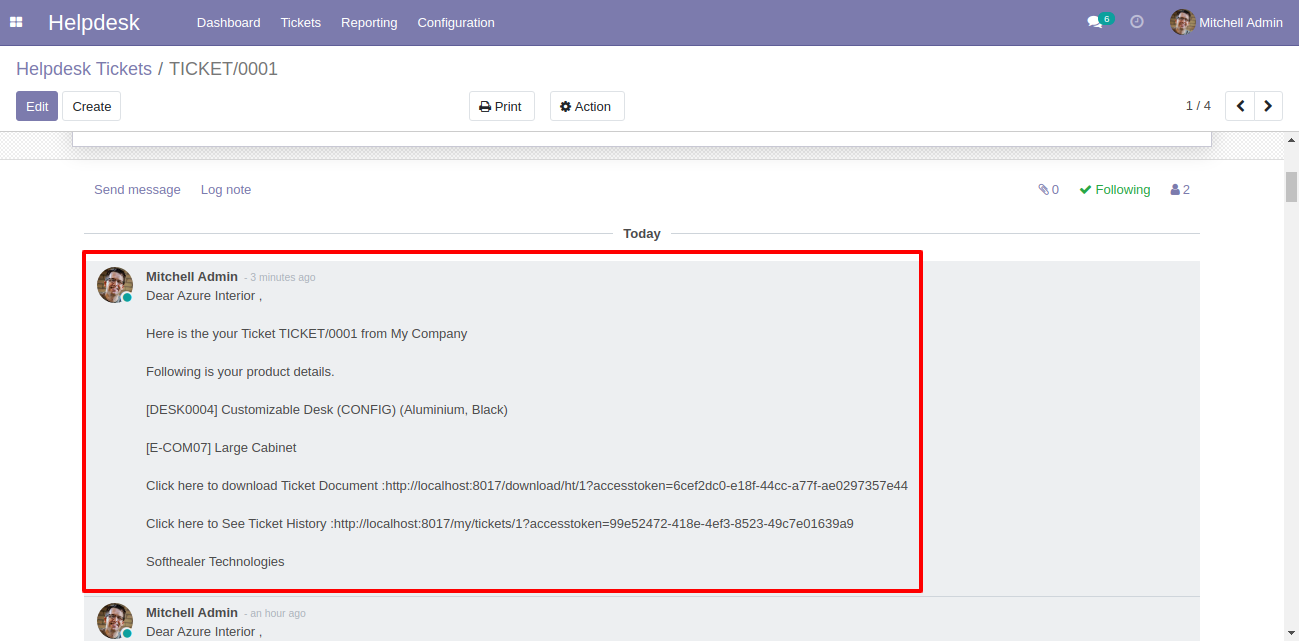Click the 'Today' date separator label
The height and width of the screenshot is (641, 1299).
642,233
